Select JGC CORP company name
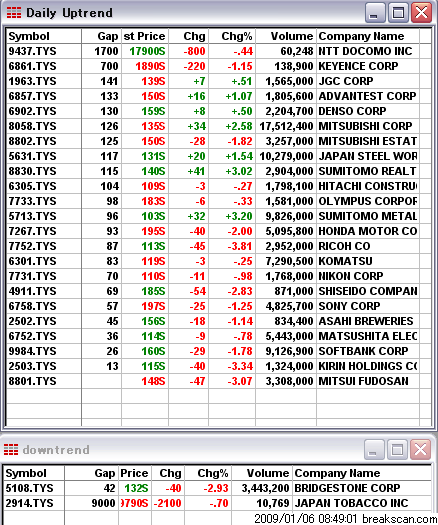Image resolution: width=438 pixels, height=525 pixels. pos(346,81)
